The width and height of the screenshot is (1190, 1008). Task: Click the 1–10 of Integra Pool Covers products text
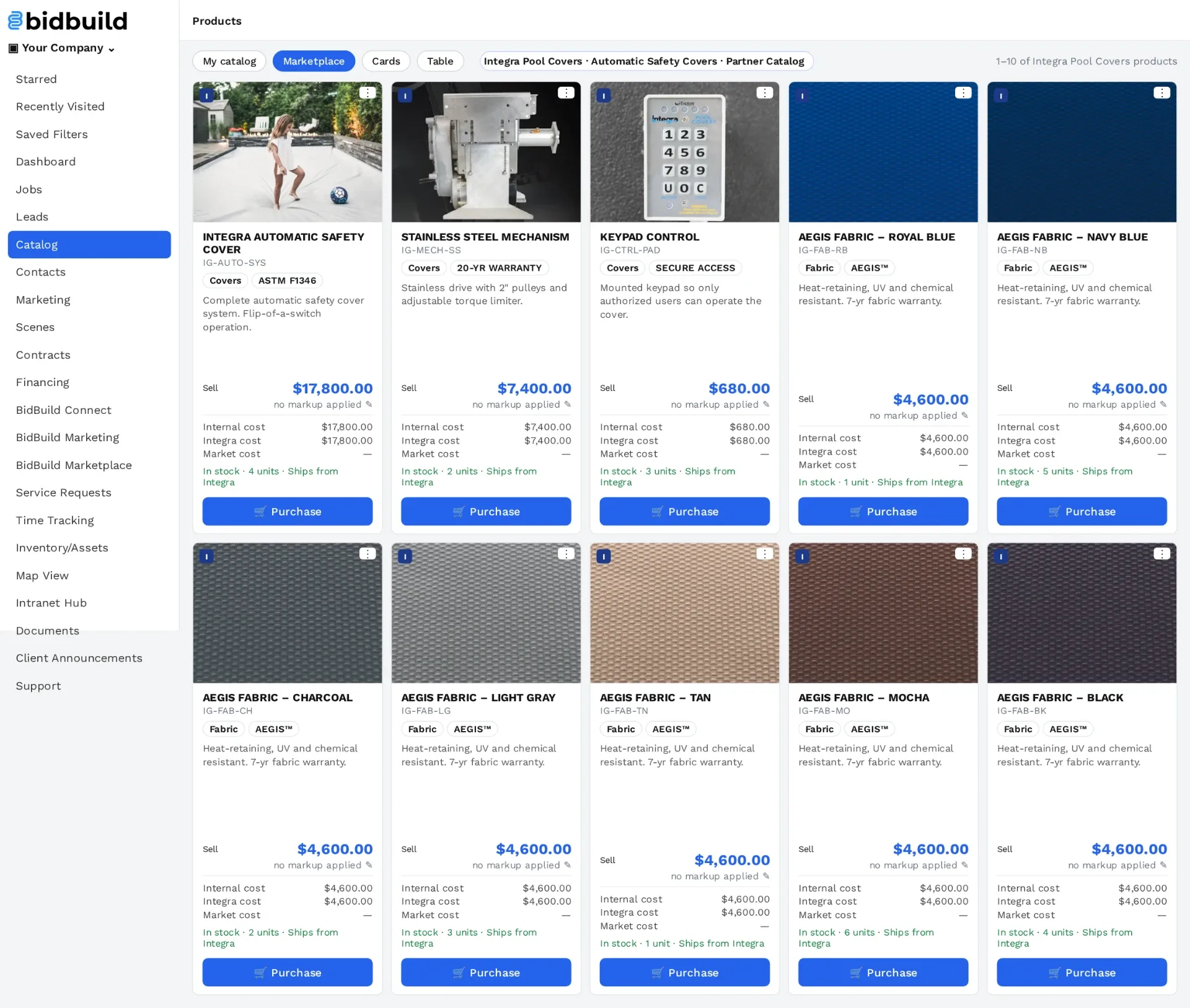[x=1086, y=61]
